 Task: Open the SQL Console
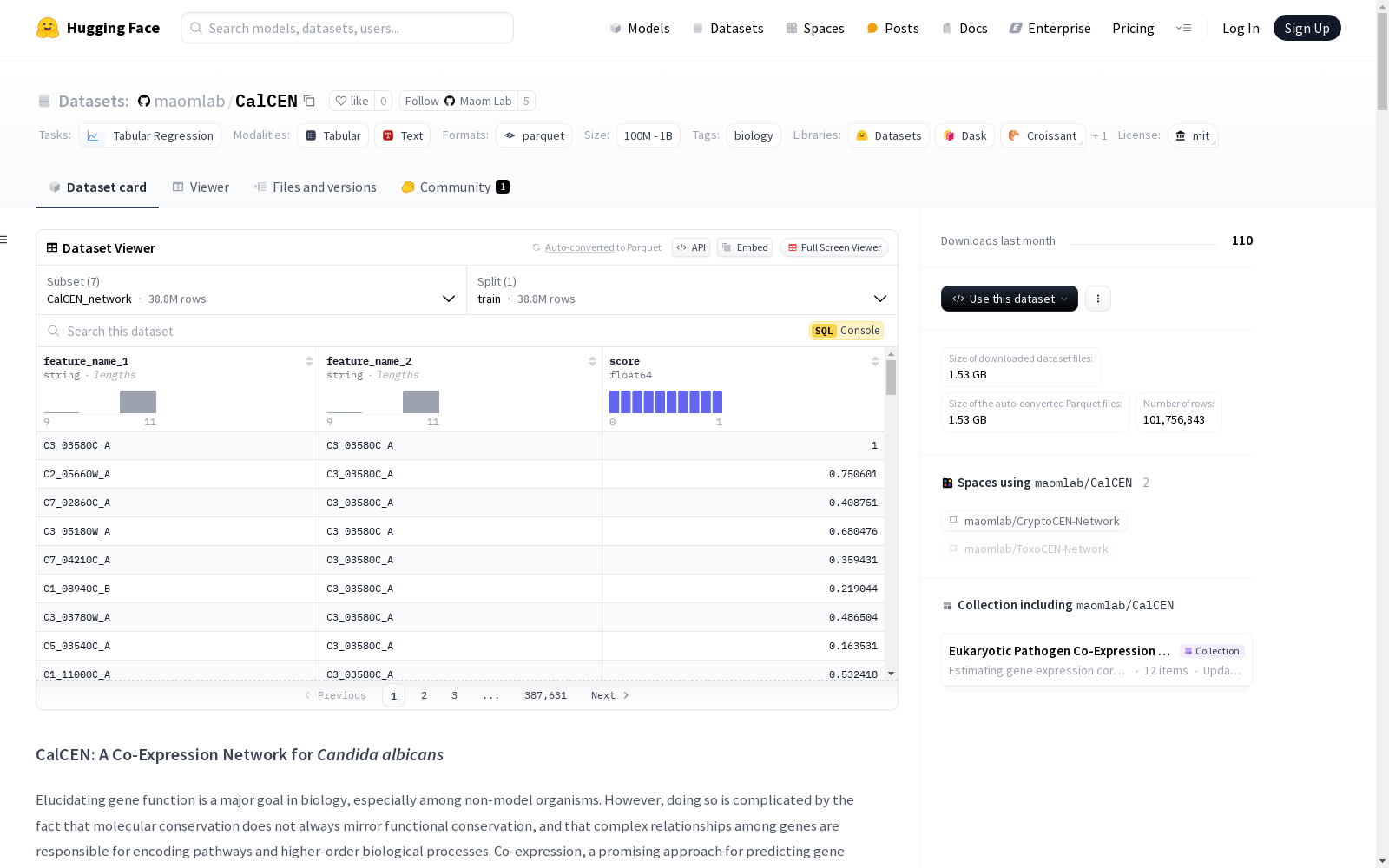(846, 331)
